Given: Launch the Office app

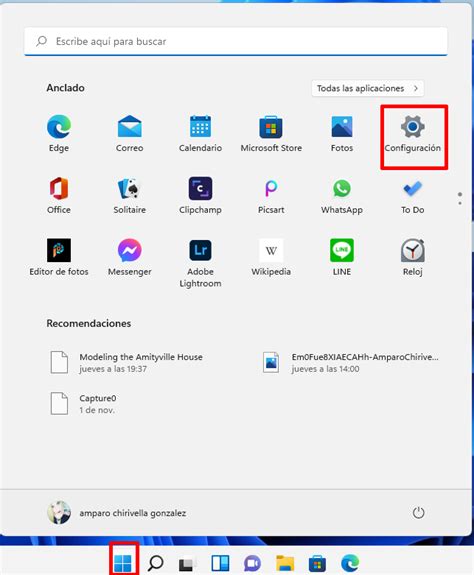Looking at the screenshot, I should [x=59, y=195].
